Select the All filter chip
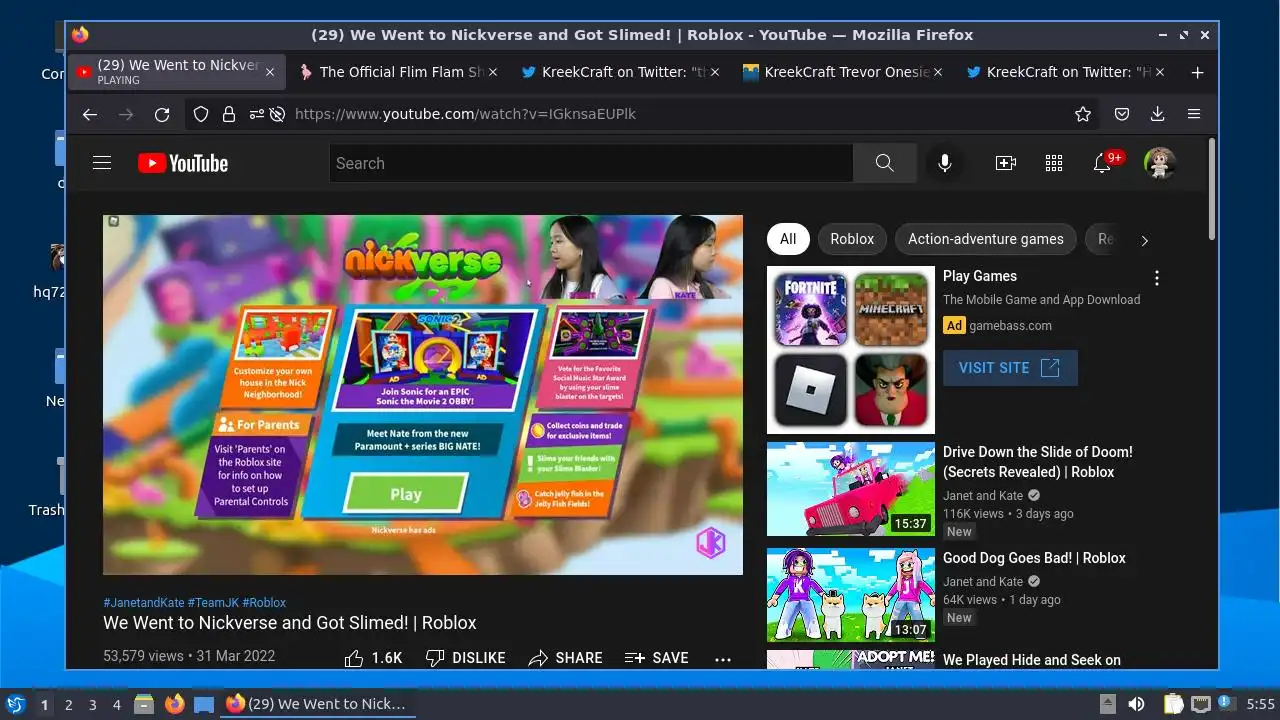Image resolution: width=1280 pixels, height=720 pixels. click(x=788, y=239)
